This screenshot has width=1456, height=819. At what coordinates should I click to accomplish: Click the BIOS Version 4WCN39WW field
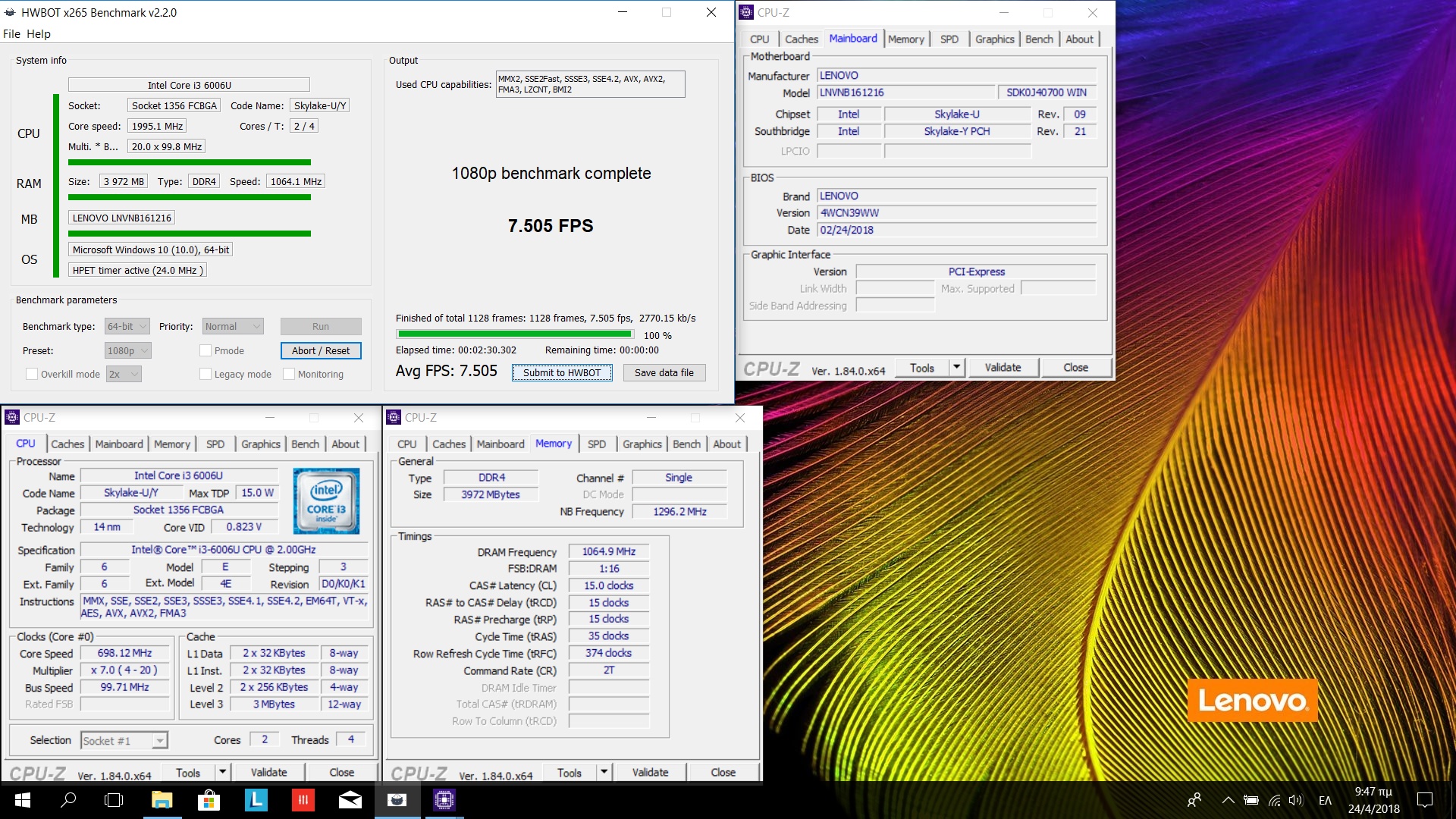[956, 213]
